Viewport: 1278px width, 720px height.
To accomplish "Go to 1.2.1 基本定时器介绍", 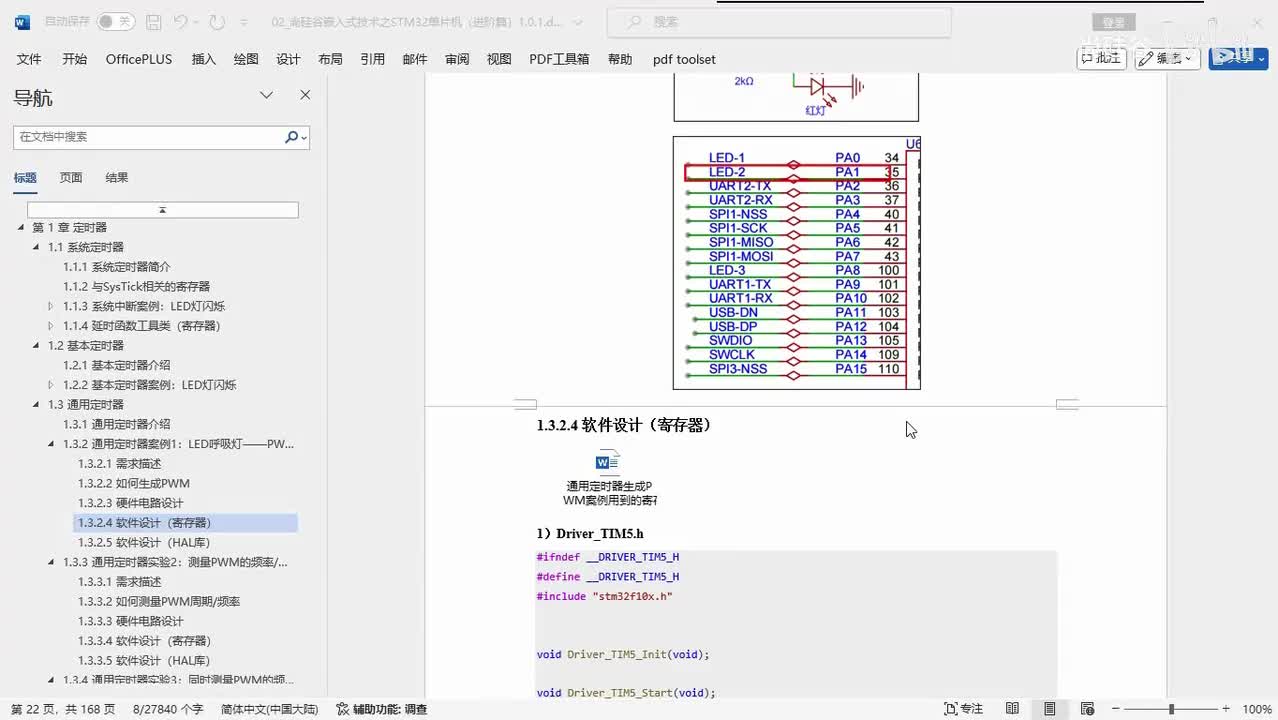I will (x=117, y=365).
